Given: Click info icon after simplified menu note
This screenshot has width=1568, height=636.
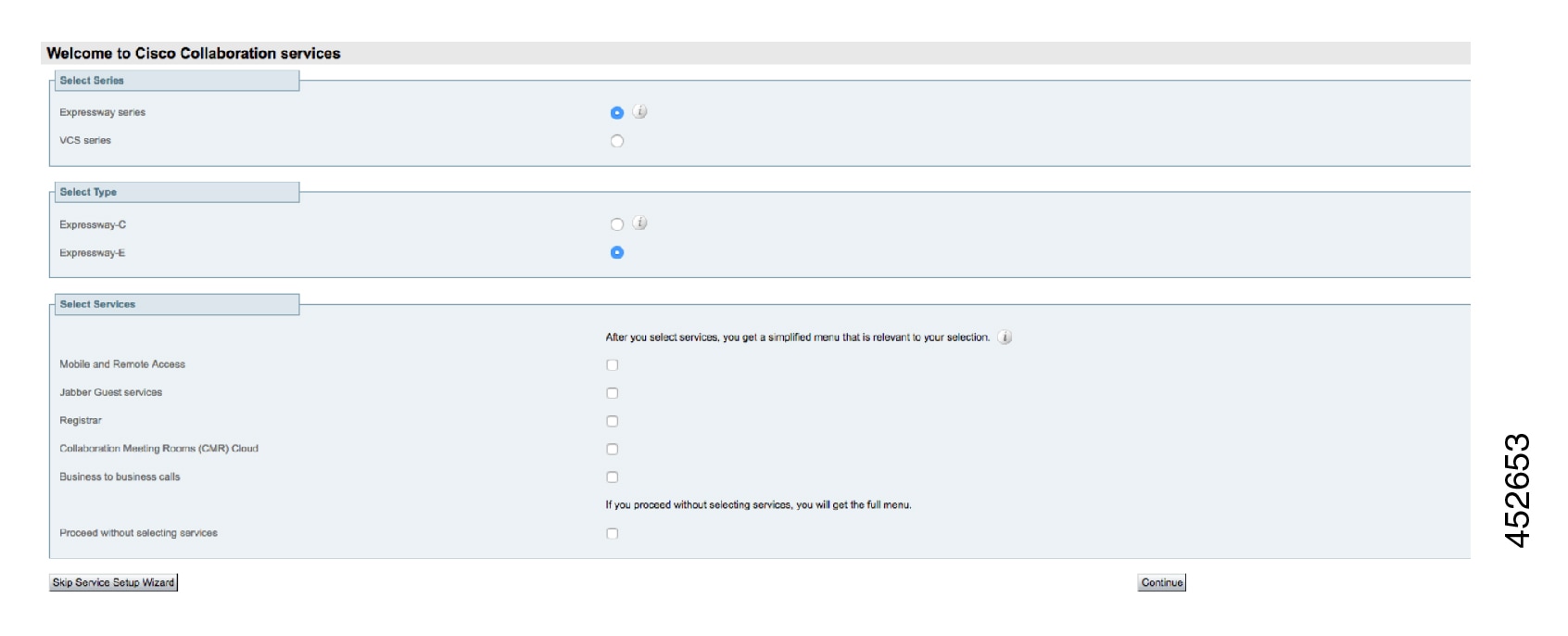Looking at the screenshot, I should [1005, 337].
